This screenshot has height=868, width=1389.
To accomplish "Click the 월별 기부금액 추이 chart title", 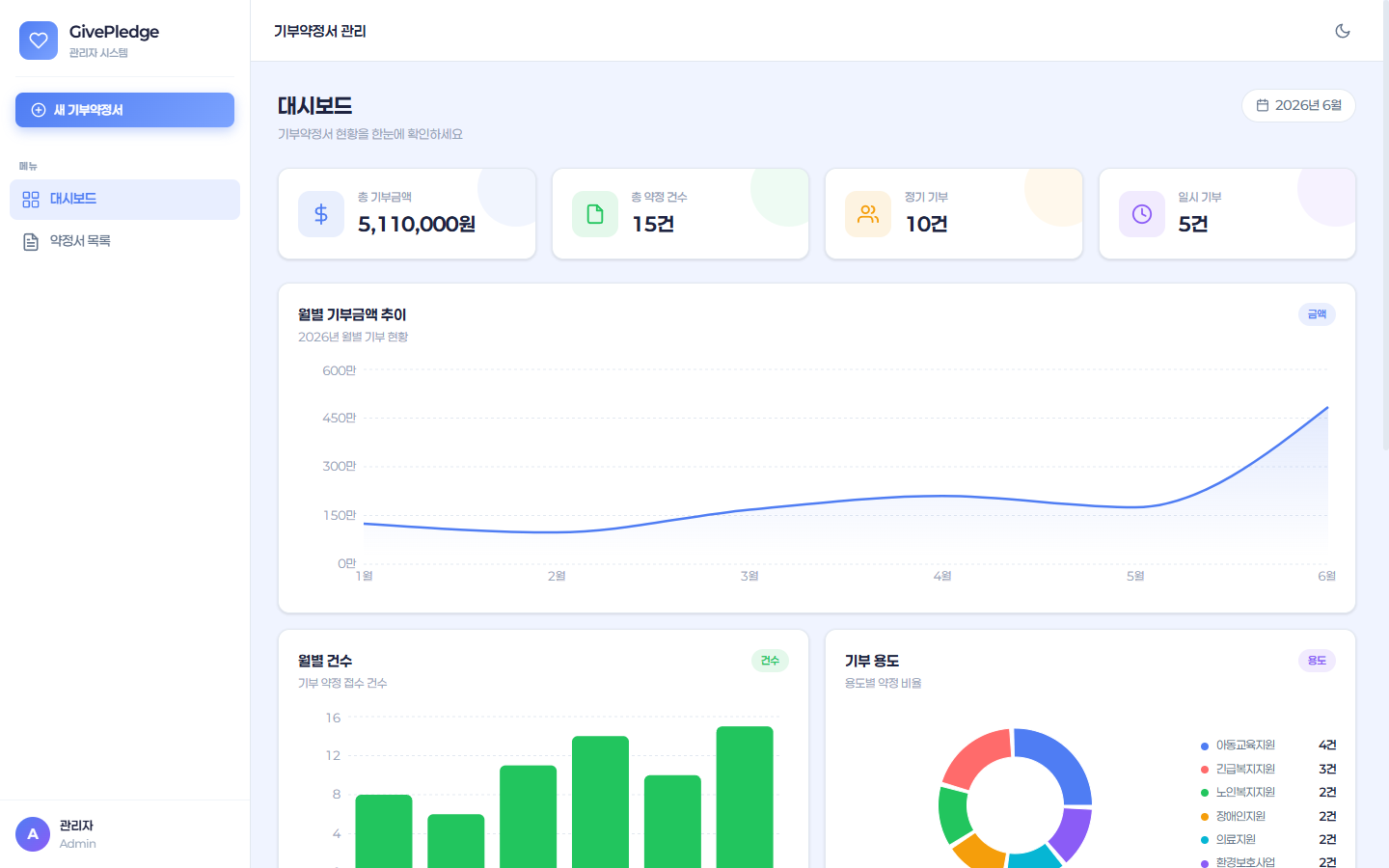I will tap(352, 314).
